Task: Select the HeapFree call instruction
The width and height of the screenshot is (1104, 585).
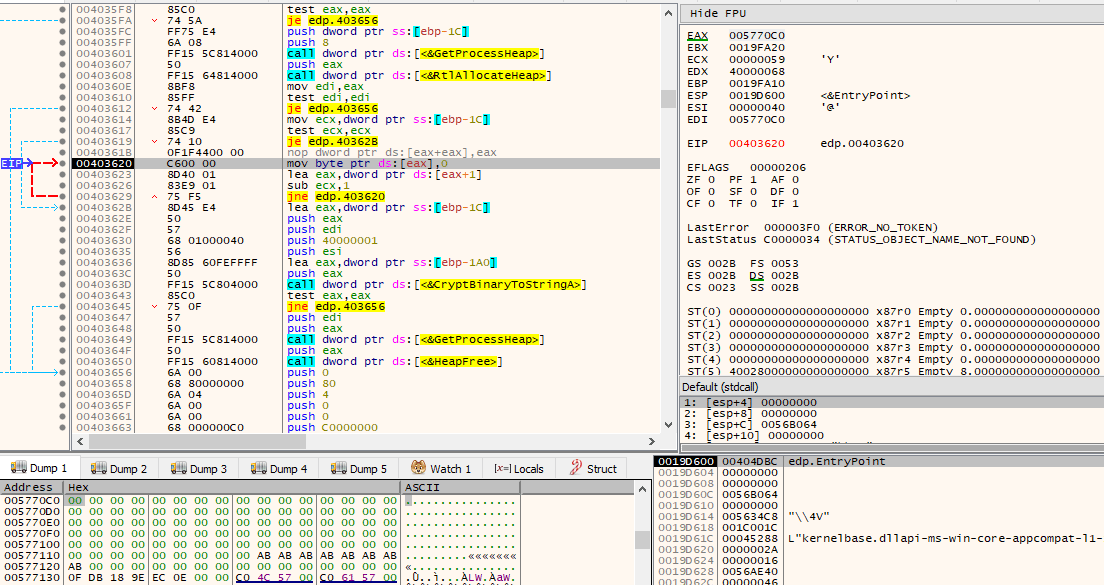Action: click(x=395, y=361)
